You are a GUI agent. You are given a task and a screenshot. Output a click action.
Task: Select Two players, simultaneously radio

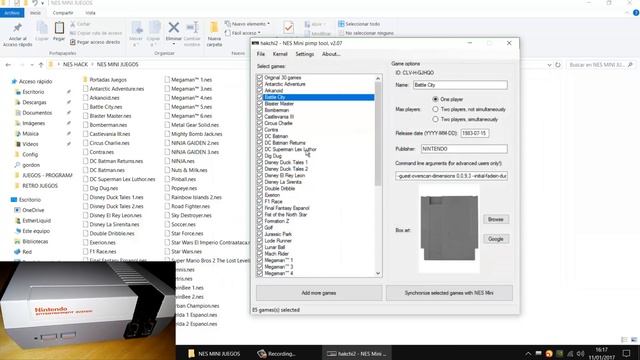tap(435, 119)
